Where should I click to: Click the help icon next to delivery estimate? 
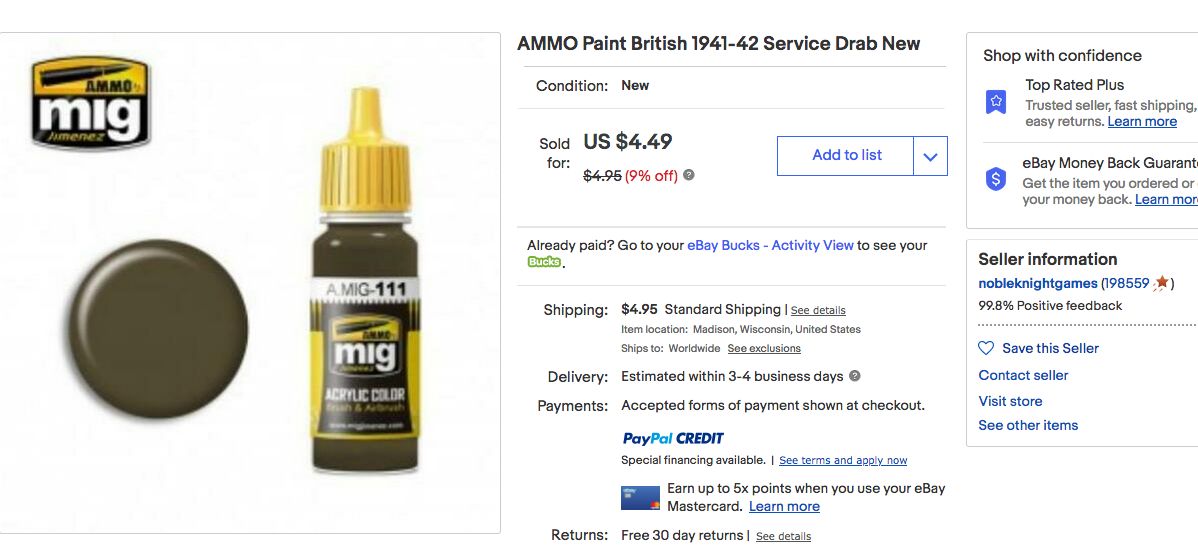coord(855,376)
